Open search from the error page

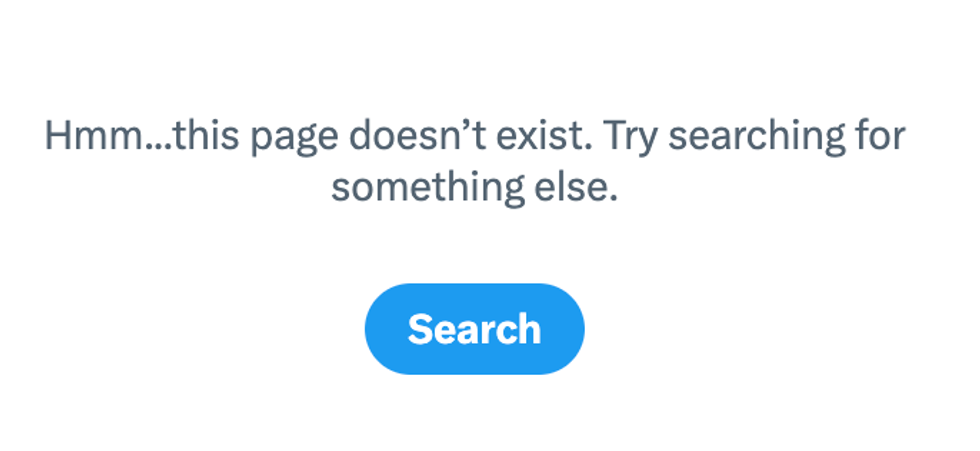point(474,329)
